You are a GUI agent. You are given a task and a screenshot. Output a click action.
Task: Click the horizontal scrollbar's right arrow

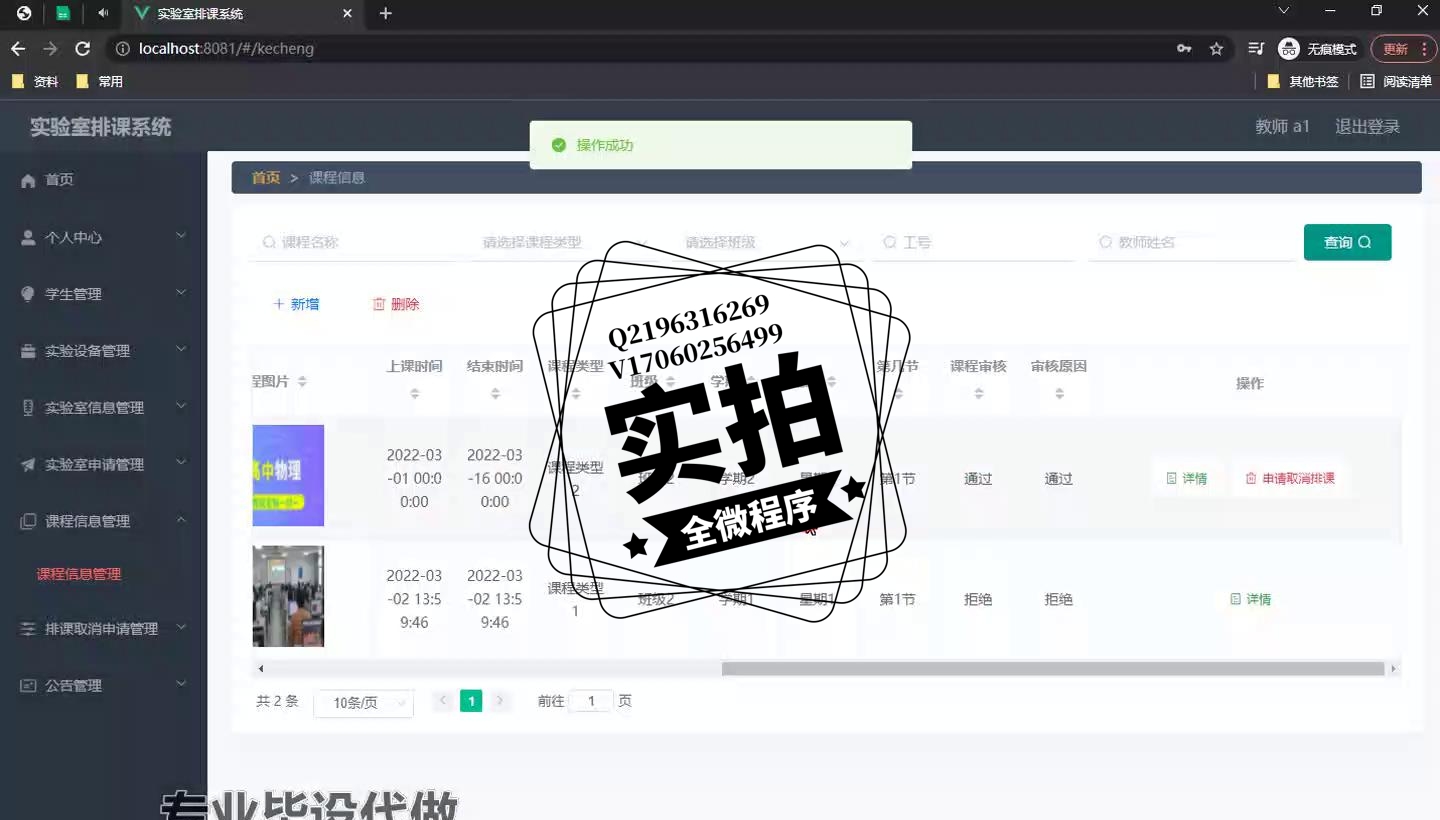[1393, 669]
